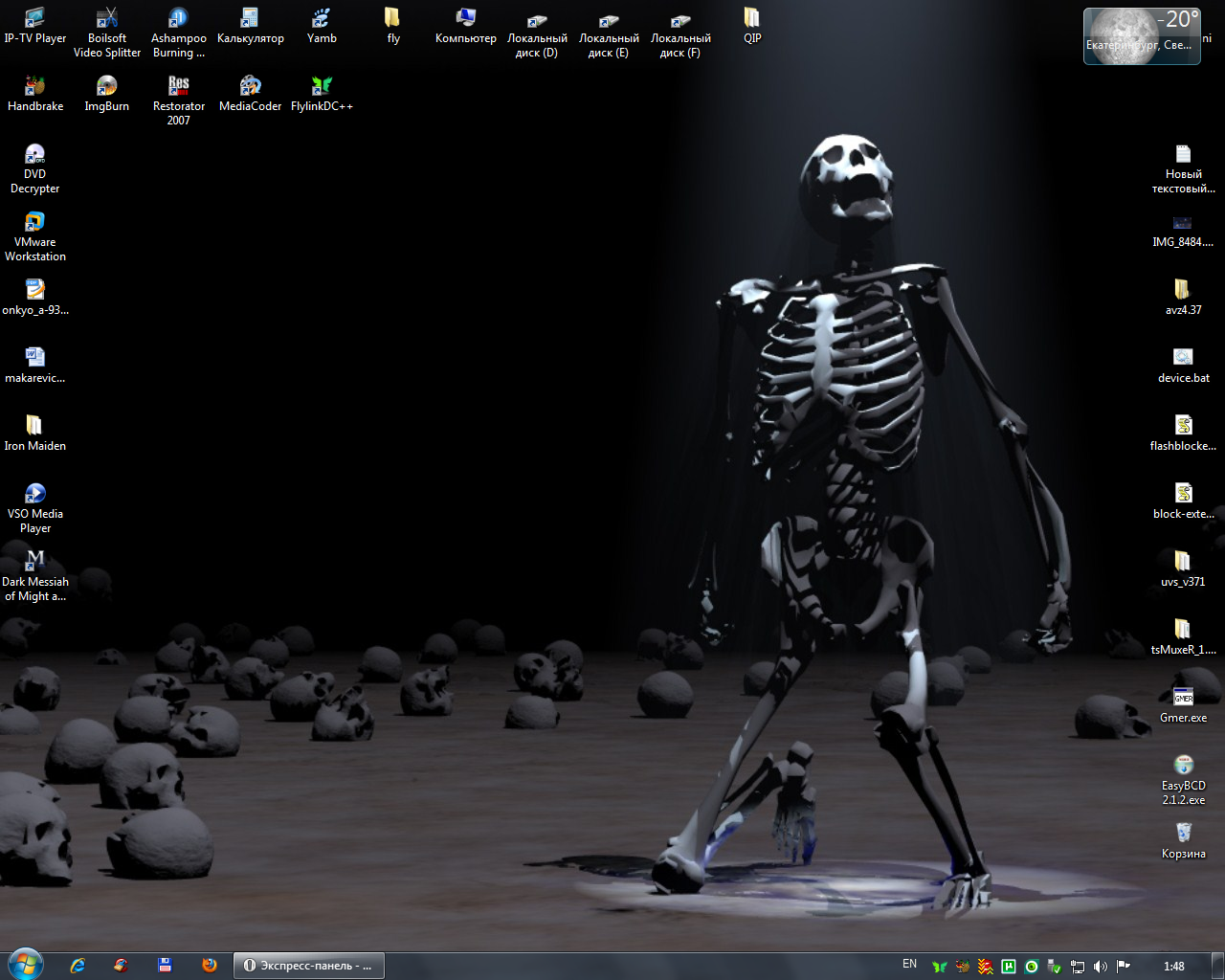
Task: Click the system clock showing 1:48
Action: 1174,967
